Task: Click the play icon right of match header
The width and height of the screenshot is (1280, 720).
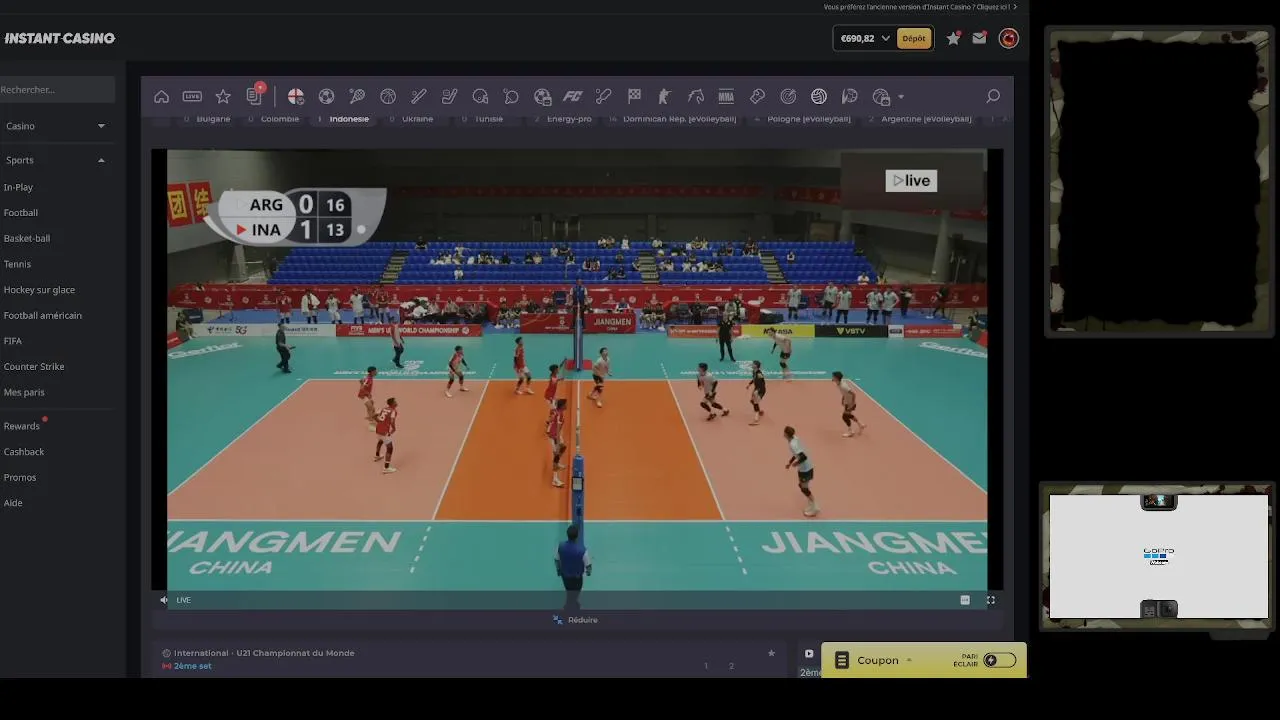Action: (809, 654)
